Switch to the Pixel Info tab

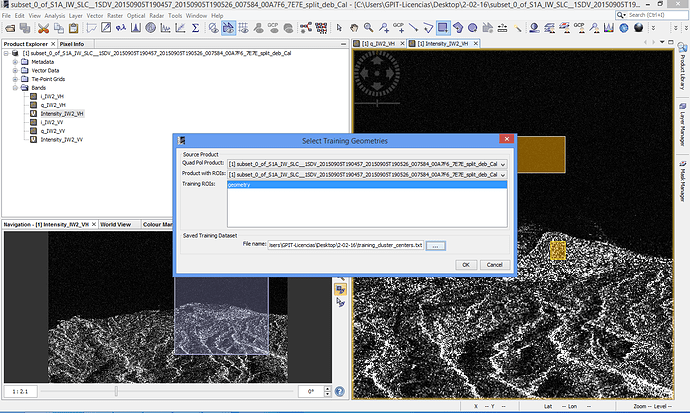pos(71,44)
